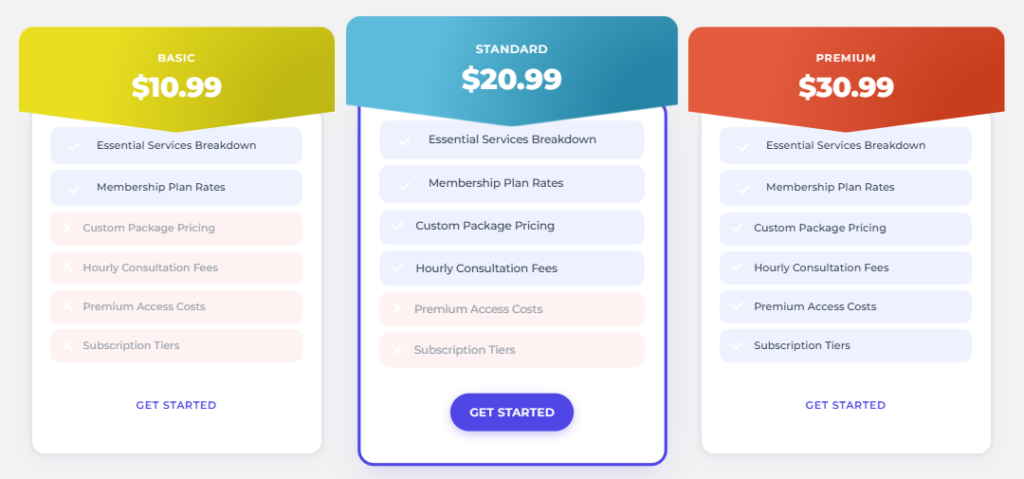This screenshot has height=479, width=1024.
Task: Open Get Started link under Premium plan
Action: (x=846, y=405)
